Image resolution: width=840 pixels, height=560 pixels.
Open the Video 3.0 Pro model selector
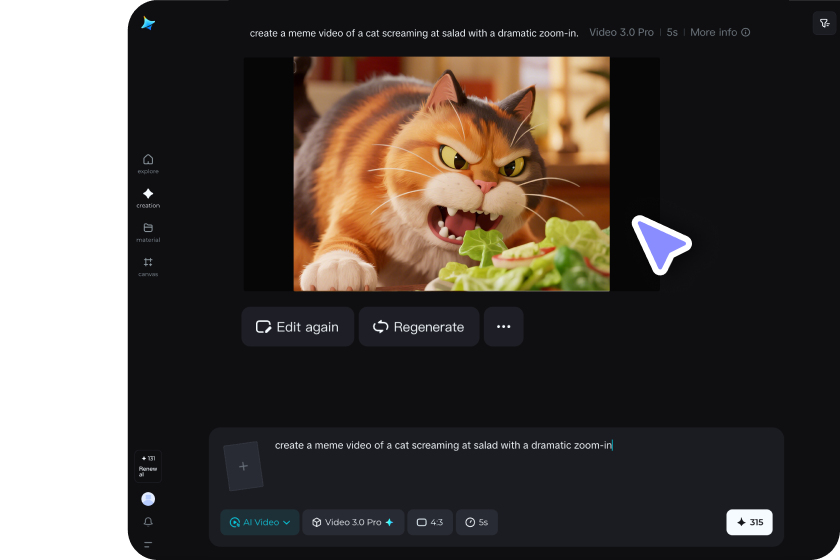[353, 522]
